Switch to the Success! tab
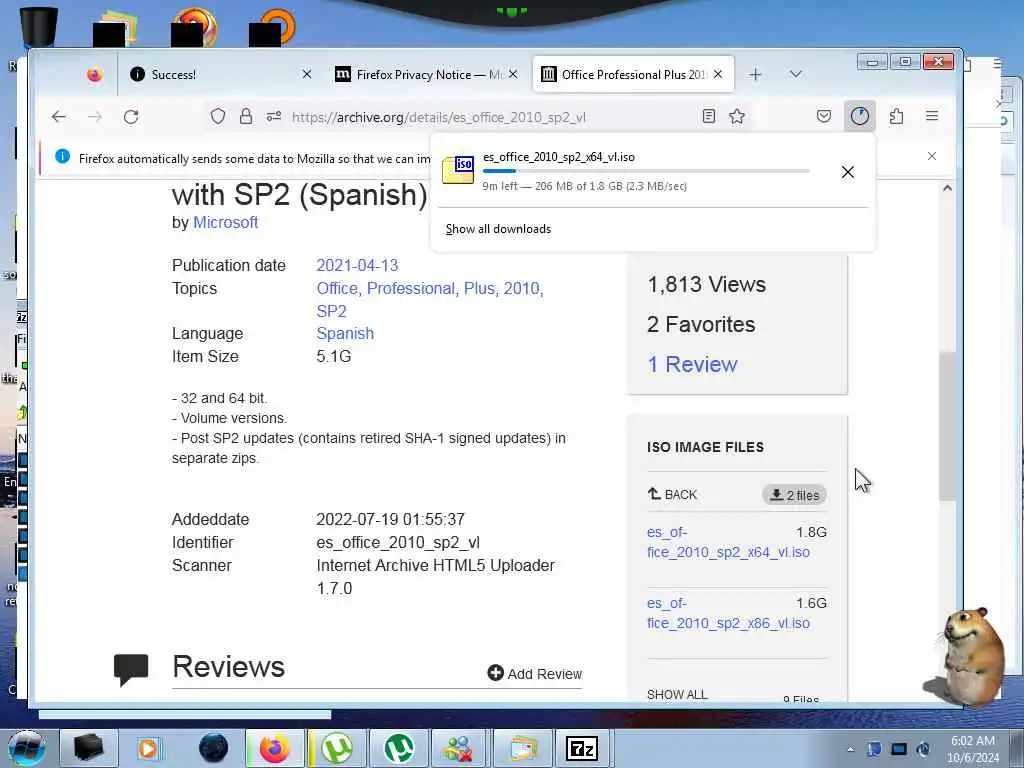The image size is (1024, 768). pyautogui.click(x=221, y=74)
